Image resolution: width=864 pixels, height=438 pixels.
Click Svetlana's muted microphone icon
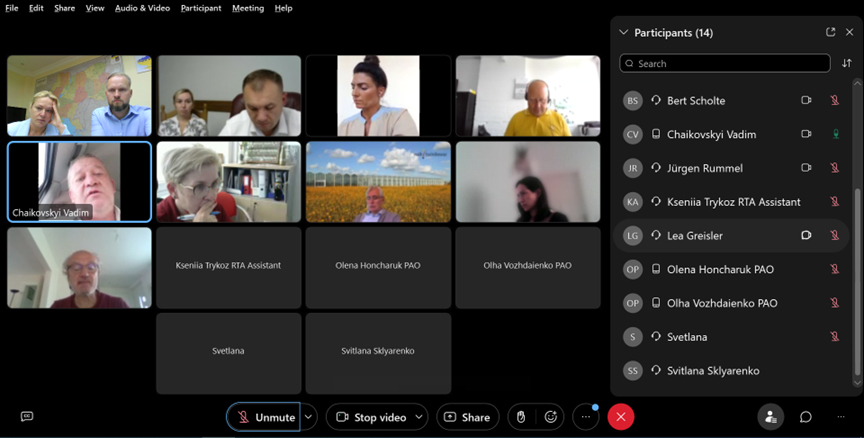point(835,337)
